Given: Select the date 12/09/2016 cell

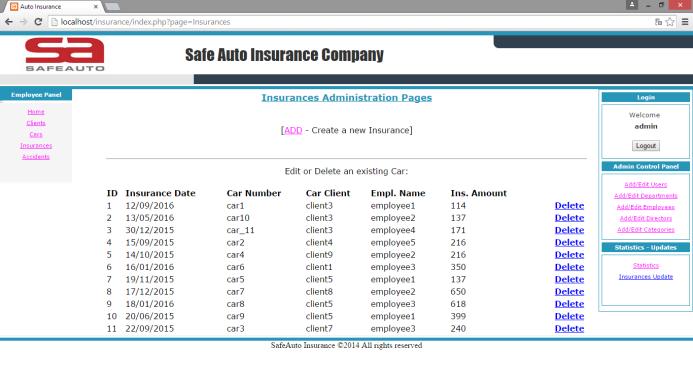Looking at the screenshot, I should (x=150, y=206).
